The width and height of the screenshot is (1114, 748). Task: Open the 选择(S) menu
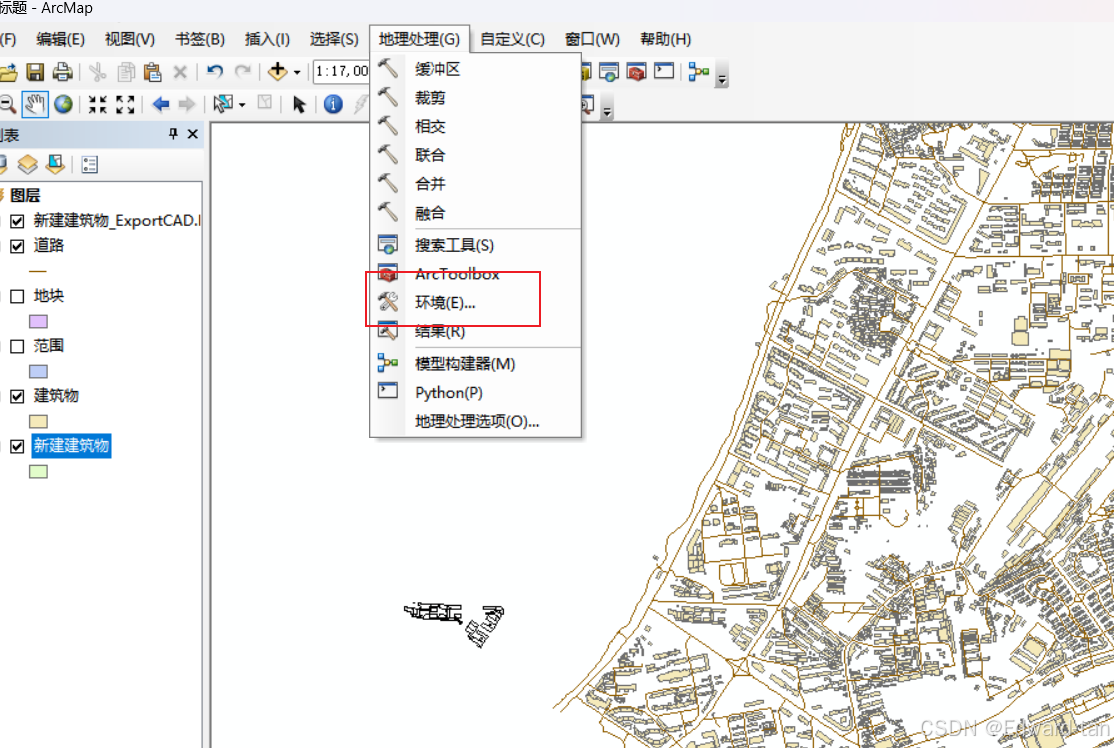point(334,39)
